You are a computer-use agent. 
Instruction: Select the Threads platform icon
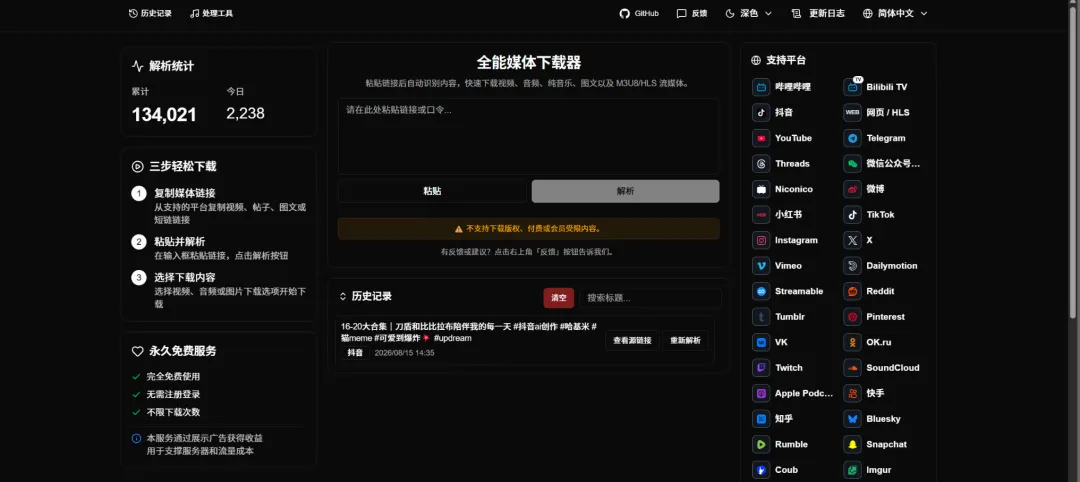(x=761, y=164)
